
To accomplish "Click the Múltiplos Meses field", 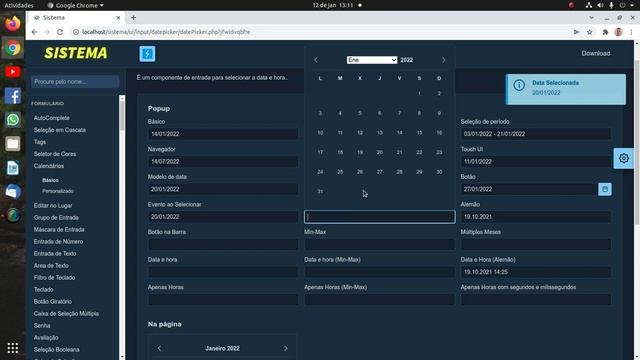I will (536, 244).
